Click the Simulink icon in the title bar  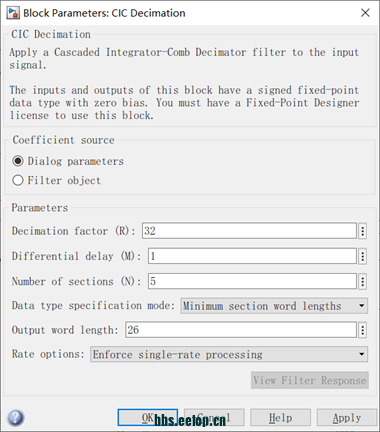[13, 13]
